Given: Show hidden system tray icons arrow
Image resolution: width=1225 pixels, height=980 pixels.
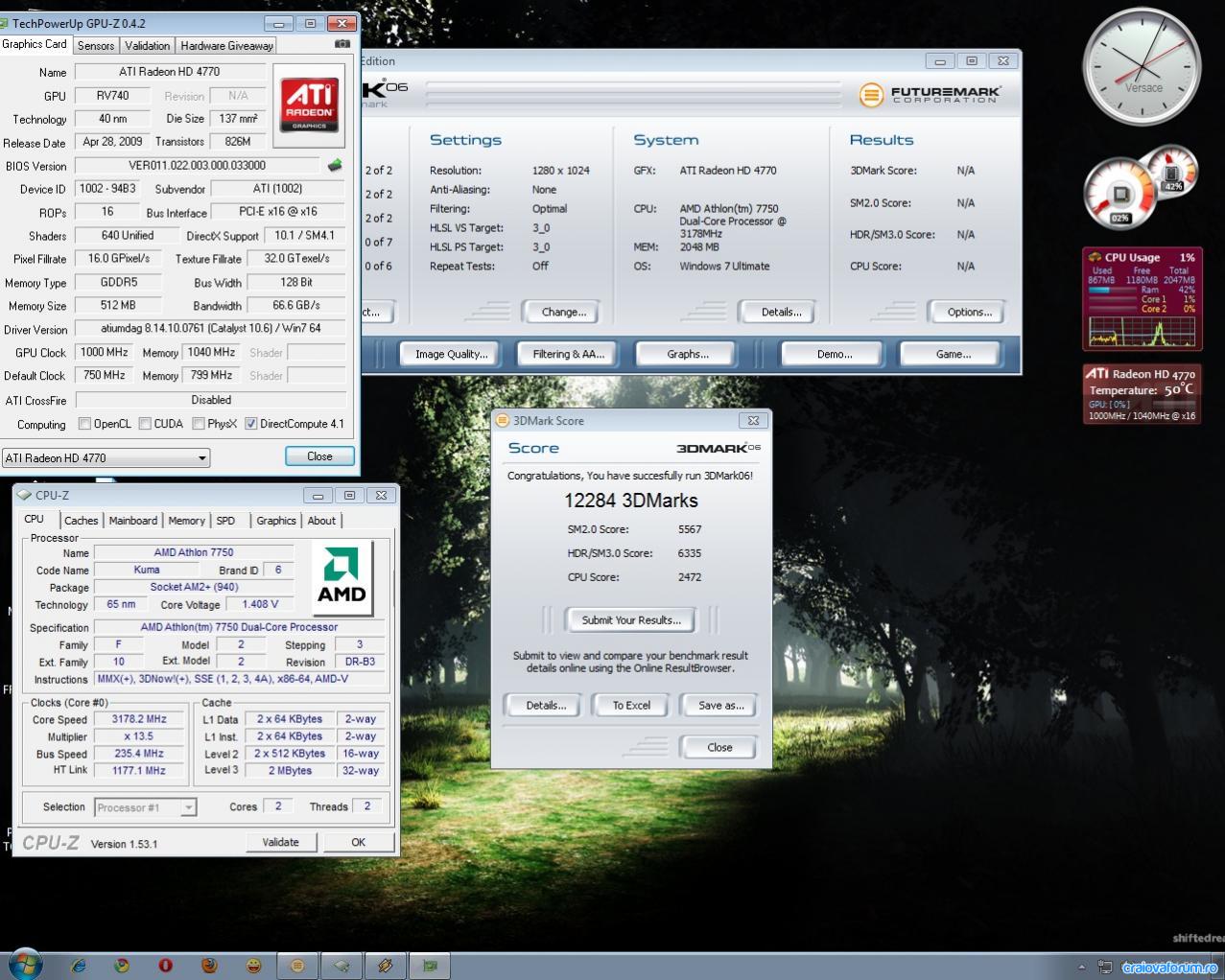Looking at the screenshot, I should pyautogui.click(x=1081, y=967).
